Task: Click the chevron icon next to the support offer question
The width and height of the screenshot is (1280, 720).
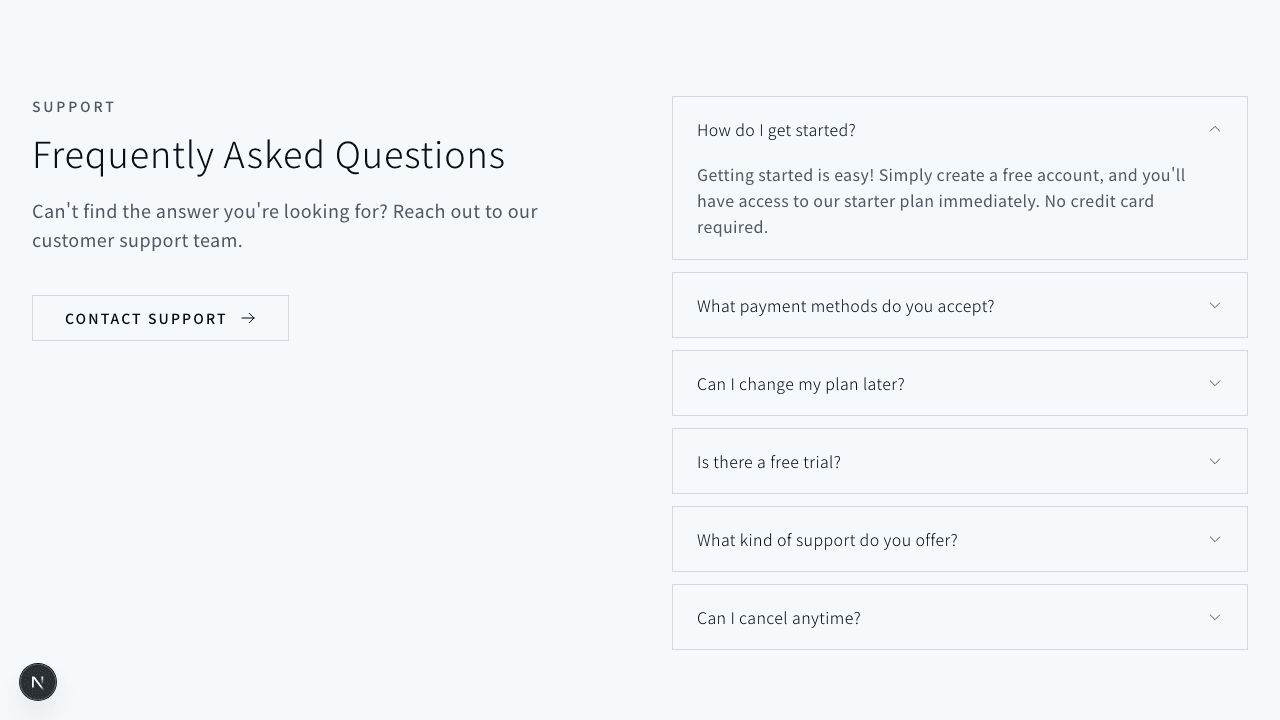Action: (x=1215, y=539)
